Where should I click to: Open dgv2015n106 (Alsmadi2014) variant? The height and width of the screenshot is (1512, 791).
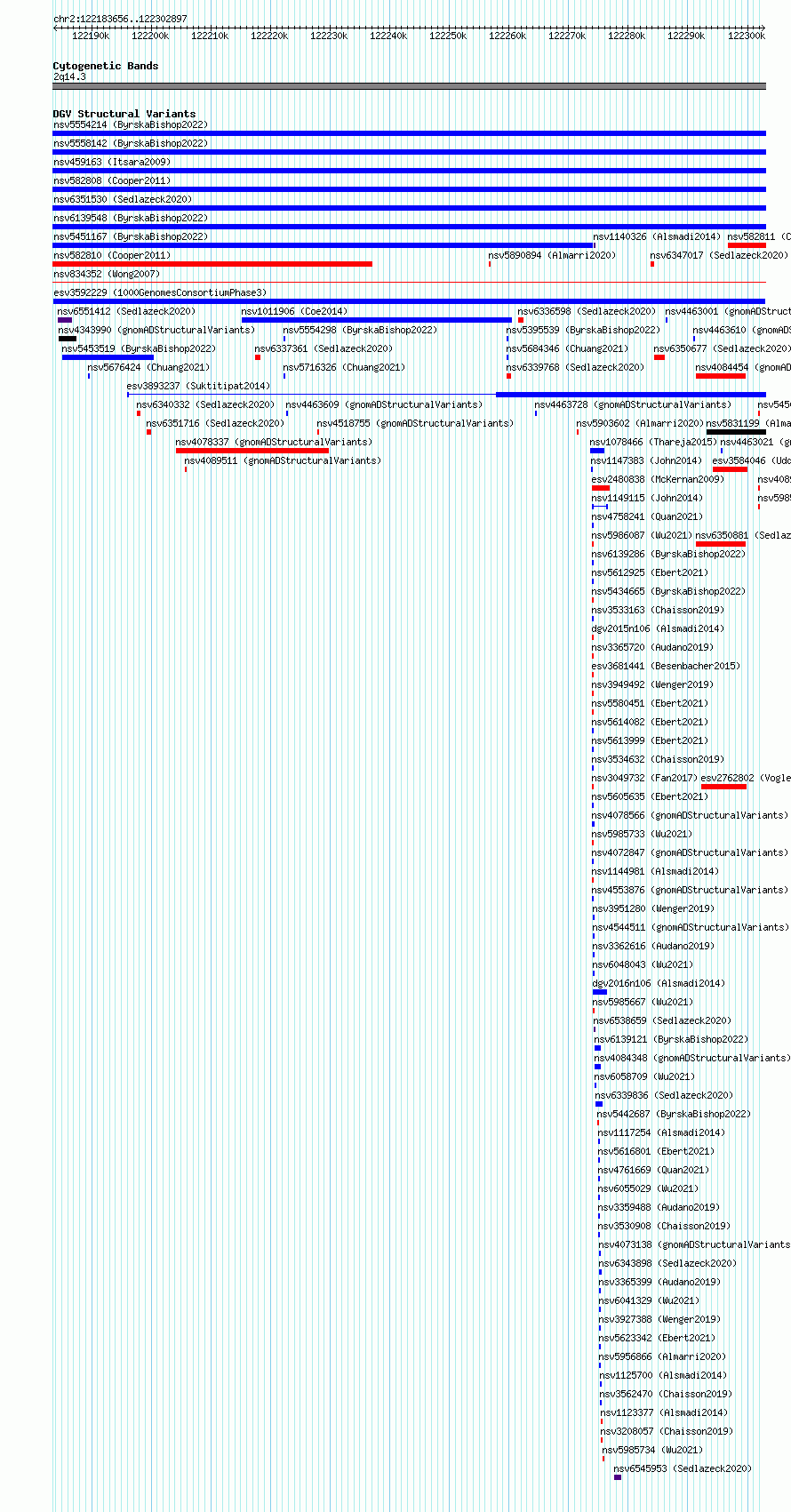pyautogui.click(x=659, y=629)
